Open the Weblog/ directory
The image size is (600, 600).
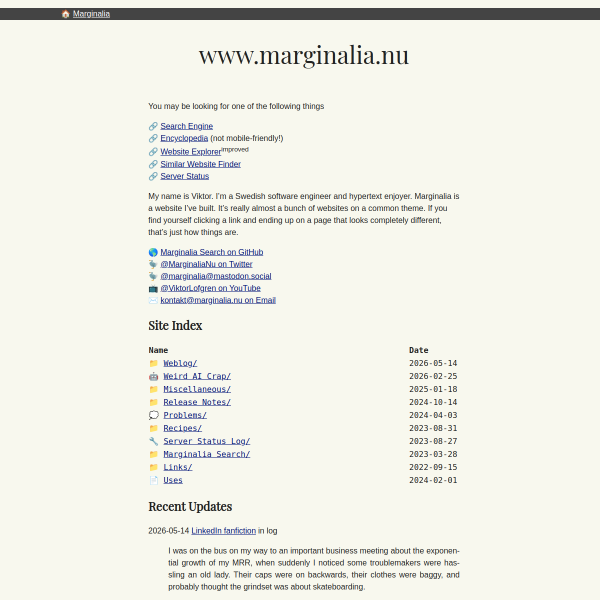click(x=180, y=363)
